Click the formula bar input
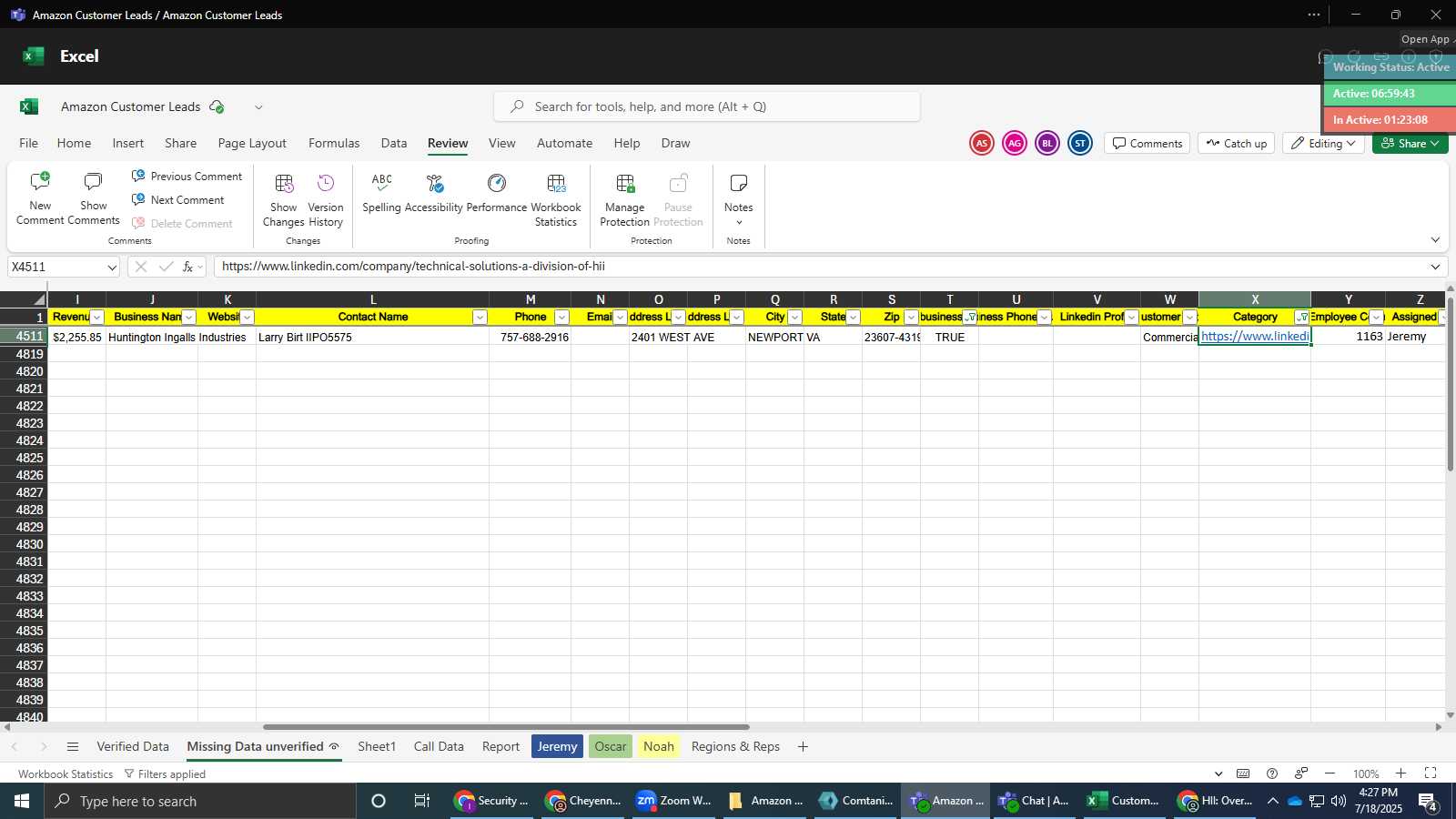Image resolution: width=1456 pixels, height=819 pixels. click(x=819, y=267)
